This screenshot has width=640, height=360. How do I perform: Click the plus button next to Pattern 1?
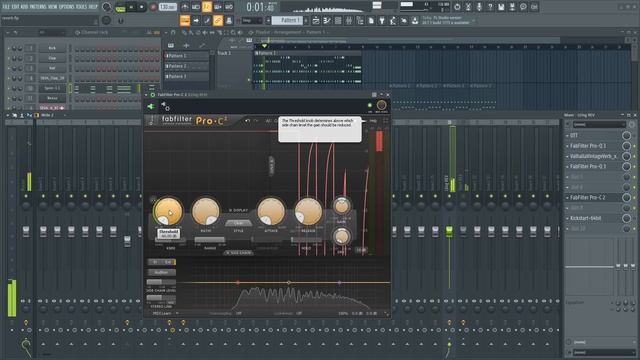pos(306,20)
